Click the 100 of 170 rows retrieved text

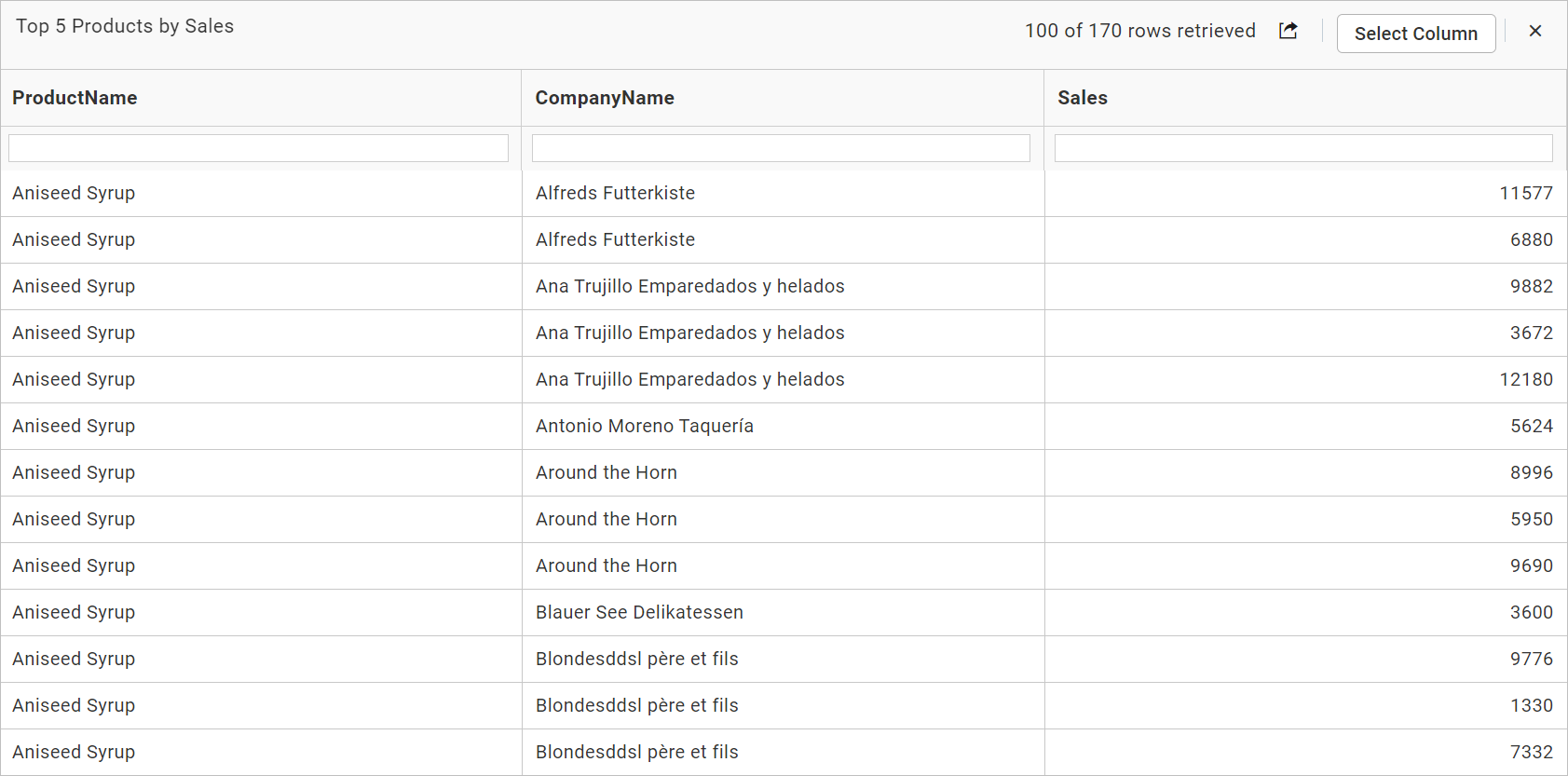click(1139, 31)
